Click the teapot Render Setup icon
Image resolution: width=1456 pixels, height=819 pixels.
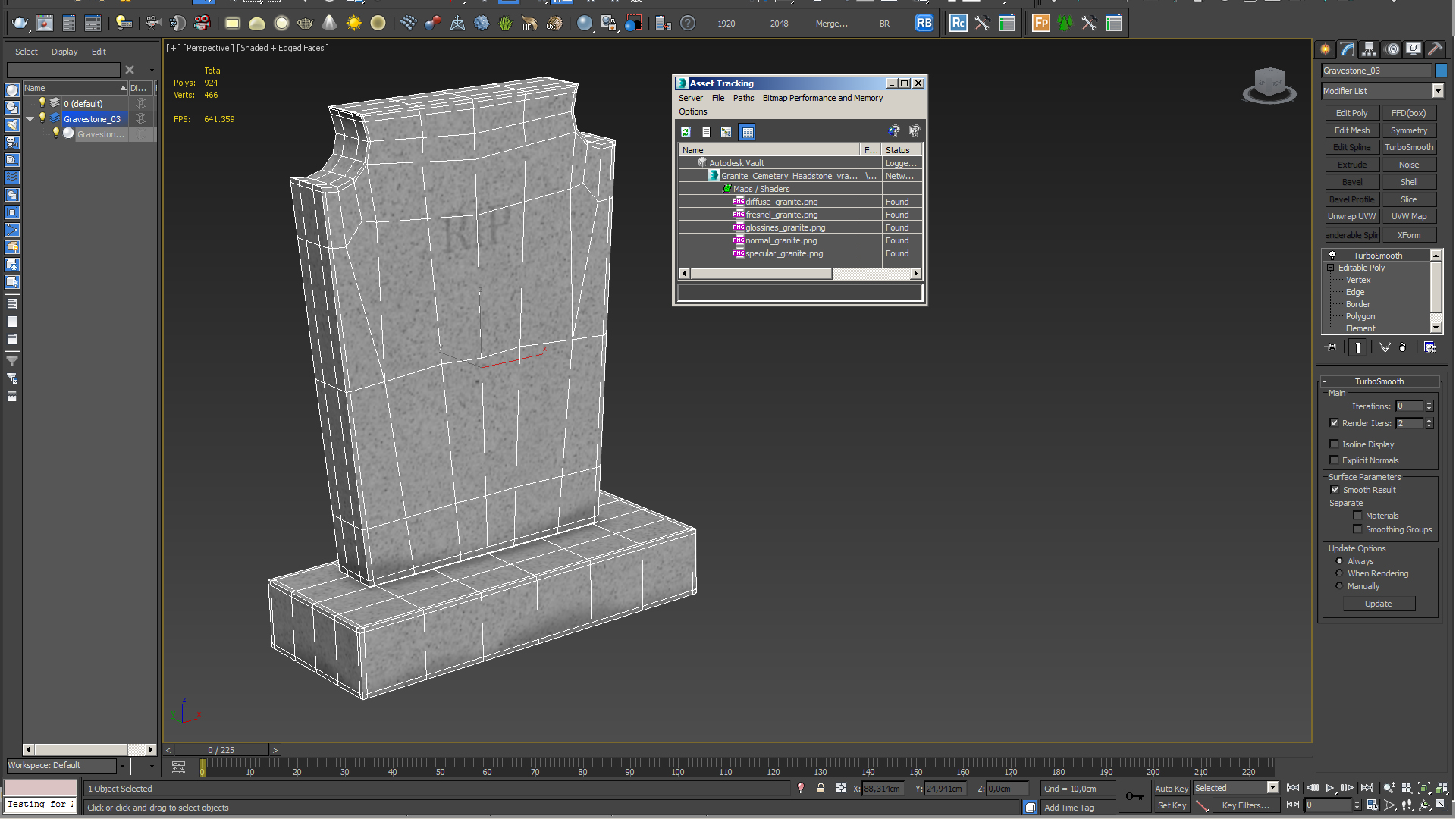point(20,24)
